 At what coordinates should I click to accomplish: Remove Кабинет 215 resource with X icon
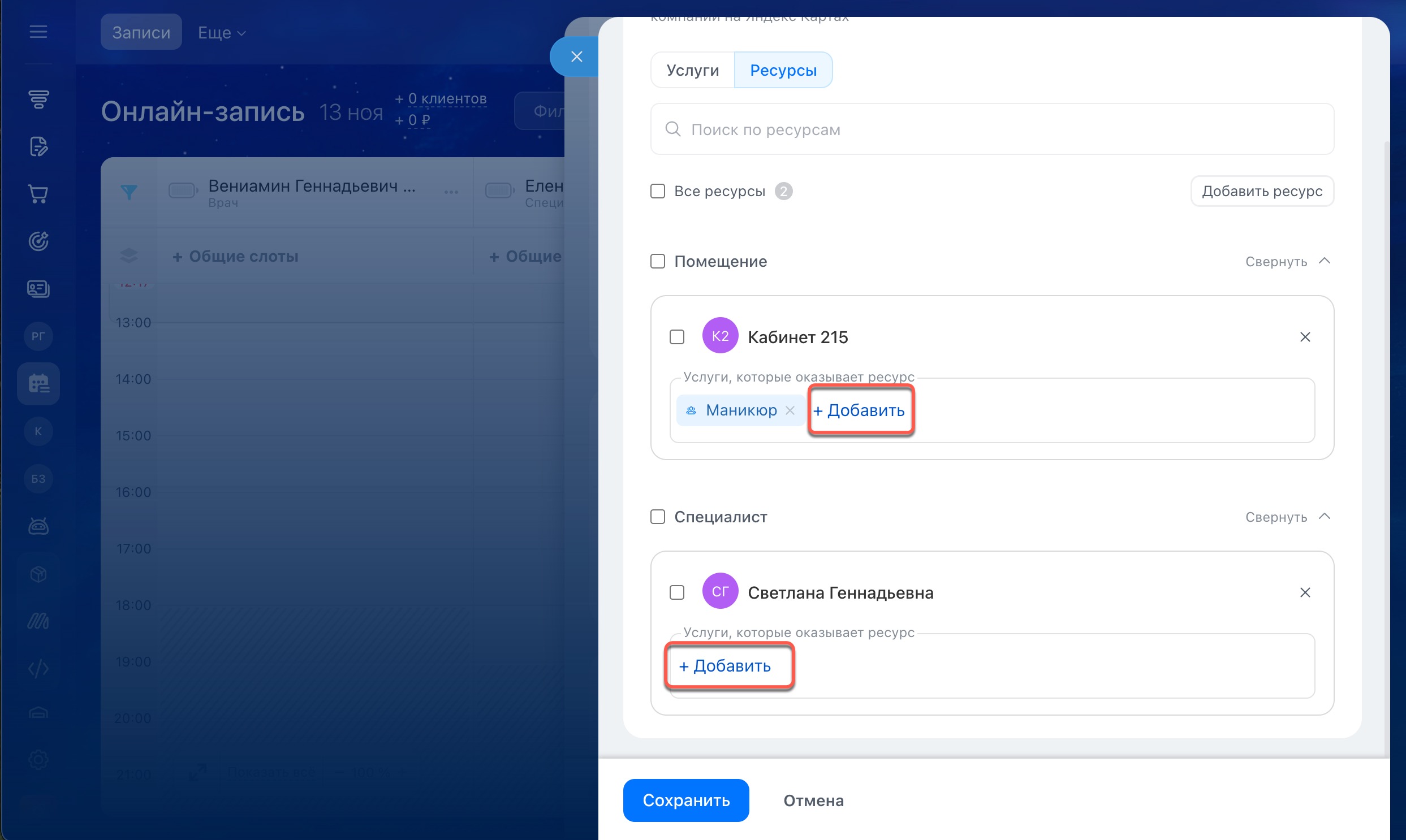tap(1305, 337)
